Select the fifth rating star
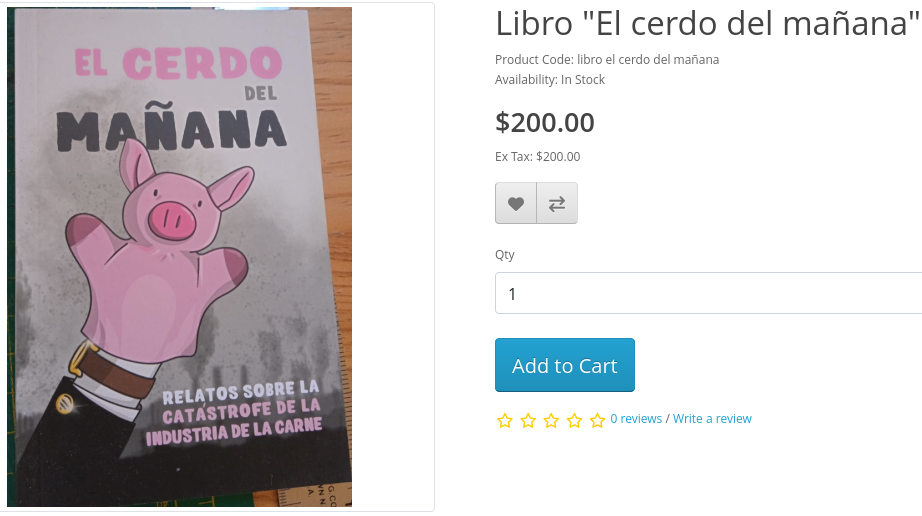The width and height of the screenshot is (922, 516). [597, 420]
